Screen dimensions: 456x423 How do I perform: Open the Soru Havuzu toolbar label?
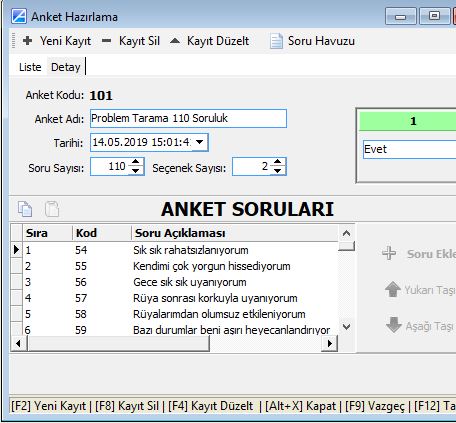(x=321, y=41)
